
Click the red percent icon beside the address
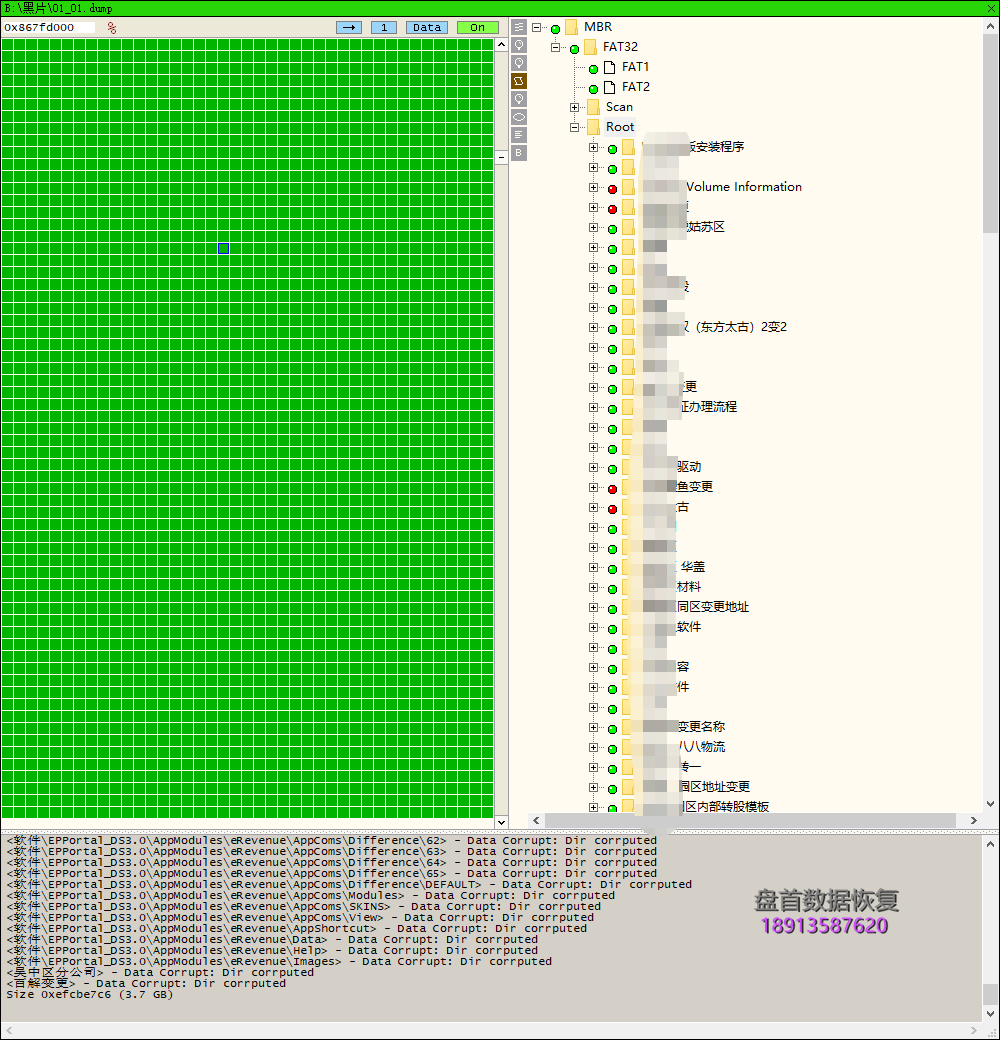(112, 28)
